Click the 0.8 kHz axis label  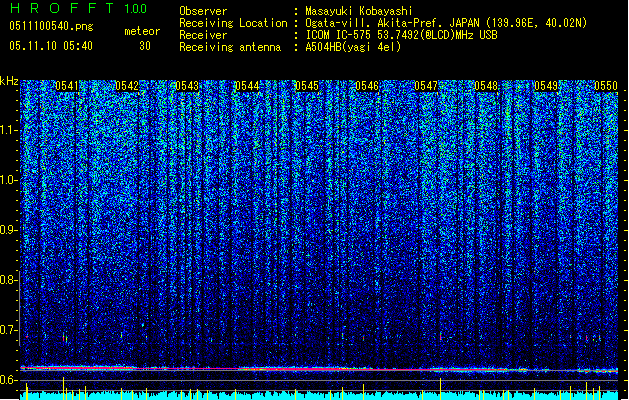[x=9, y=280]
